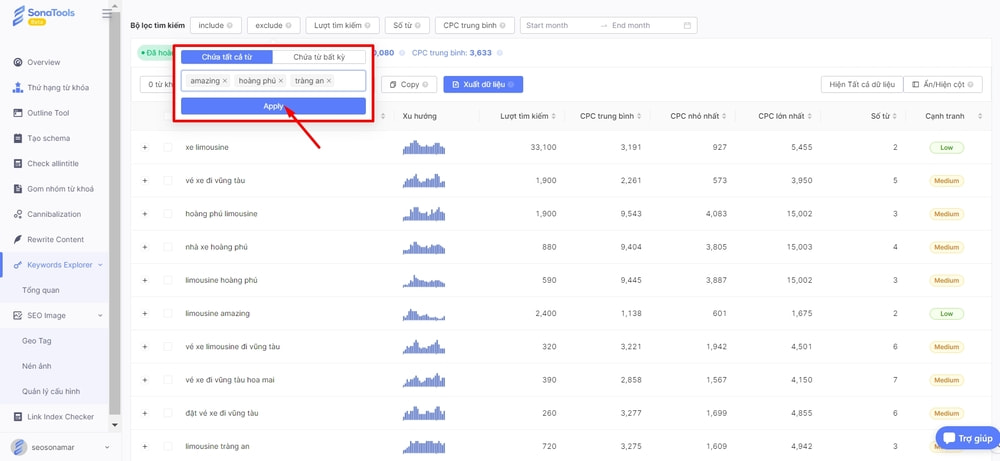Open the Outline Tool icon
The image size is (1000, 461).
pos(18,113)
